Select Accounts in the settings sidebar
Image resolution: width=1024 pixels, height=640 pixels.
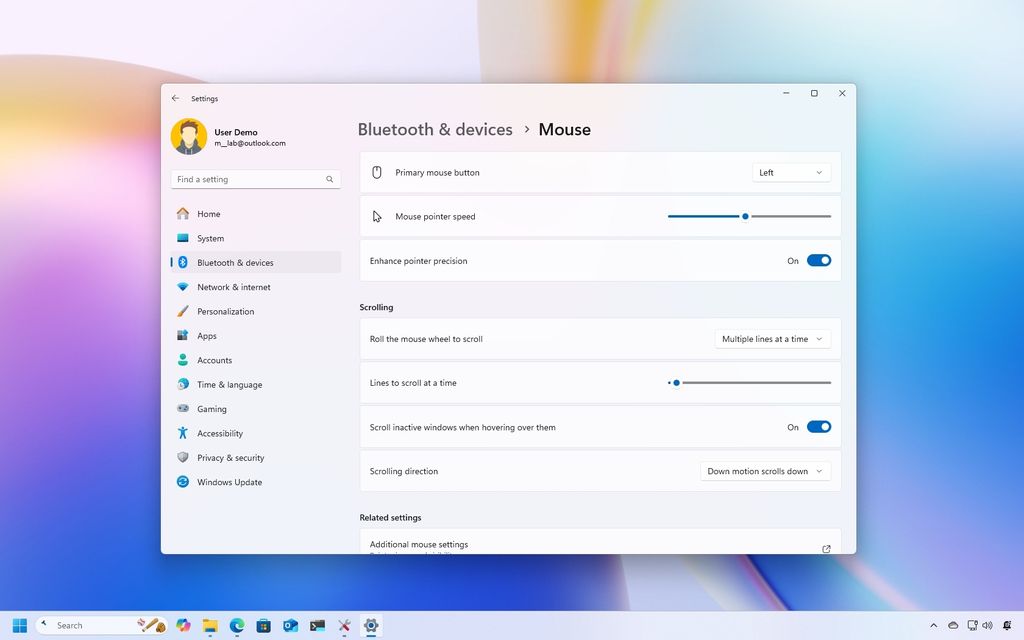coord(214,360)
